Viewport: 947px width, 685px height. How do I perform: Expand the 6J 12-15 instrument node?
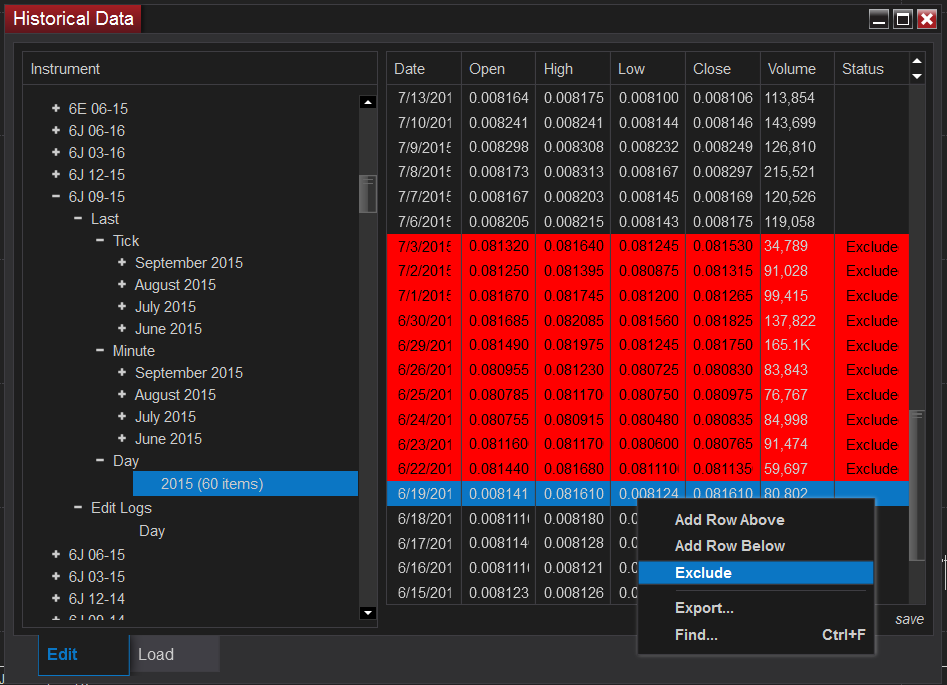pos(56,174)
